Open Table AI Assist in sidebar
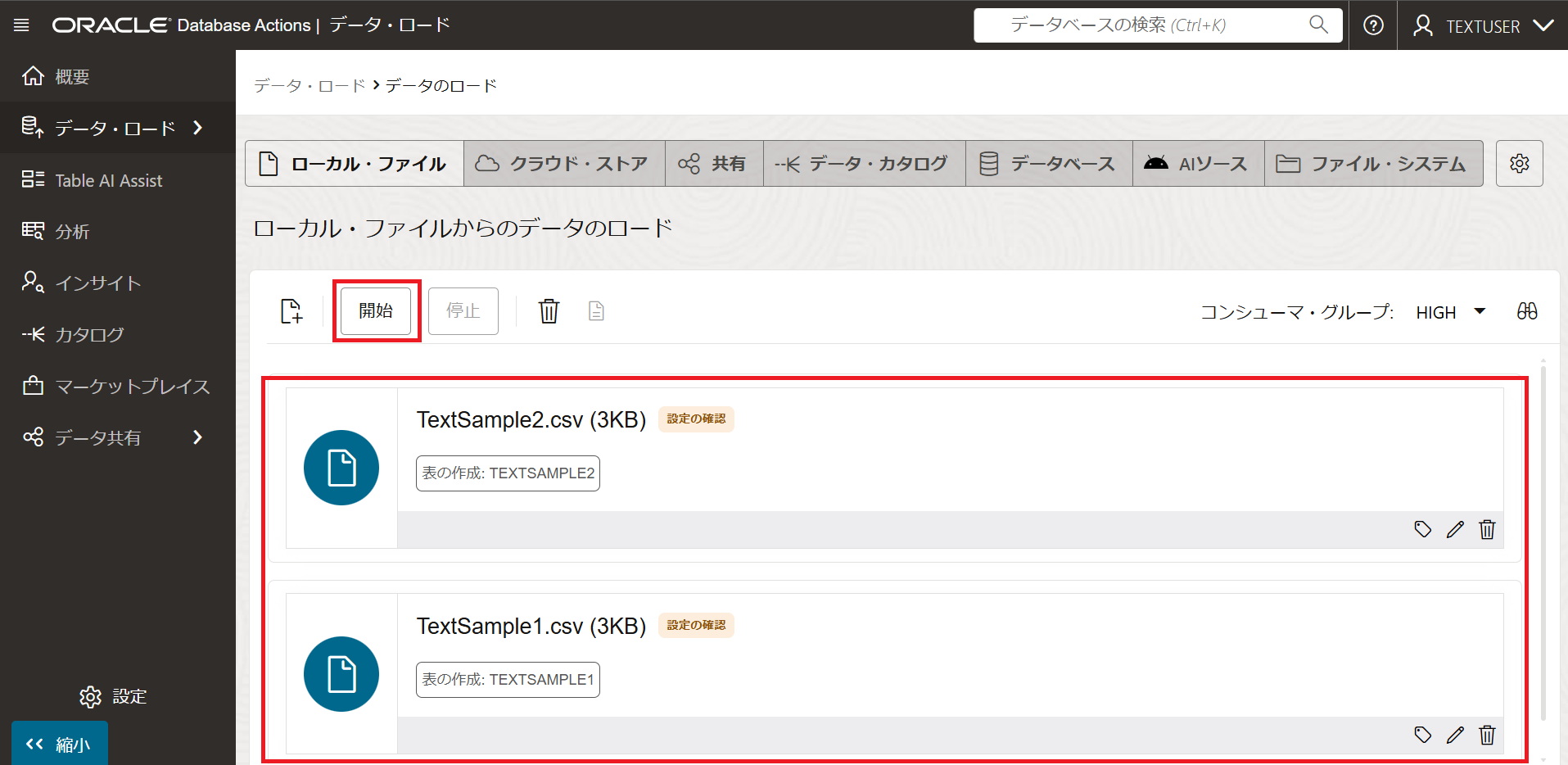The image size is (1568, 765). (x=108, y=180)
